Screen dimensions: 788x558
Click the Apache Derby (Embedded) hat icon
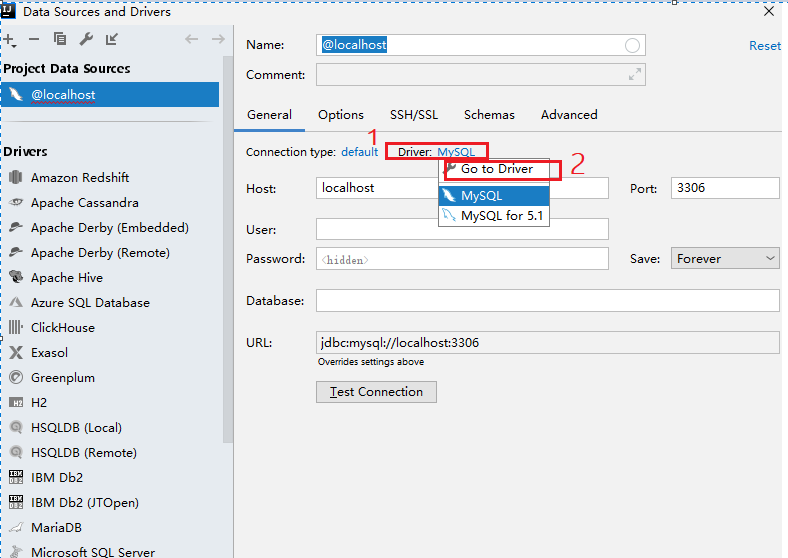click(x=16, y=227)
